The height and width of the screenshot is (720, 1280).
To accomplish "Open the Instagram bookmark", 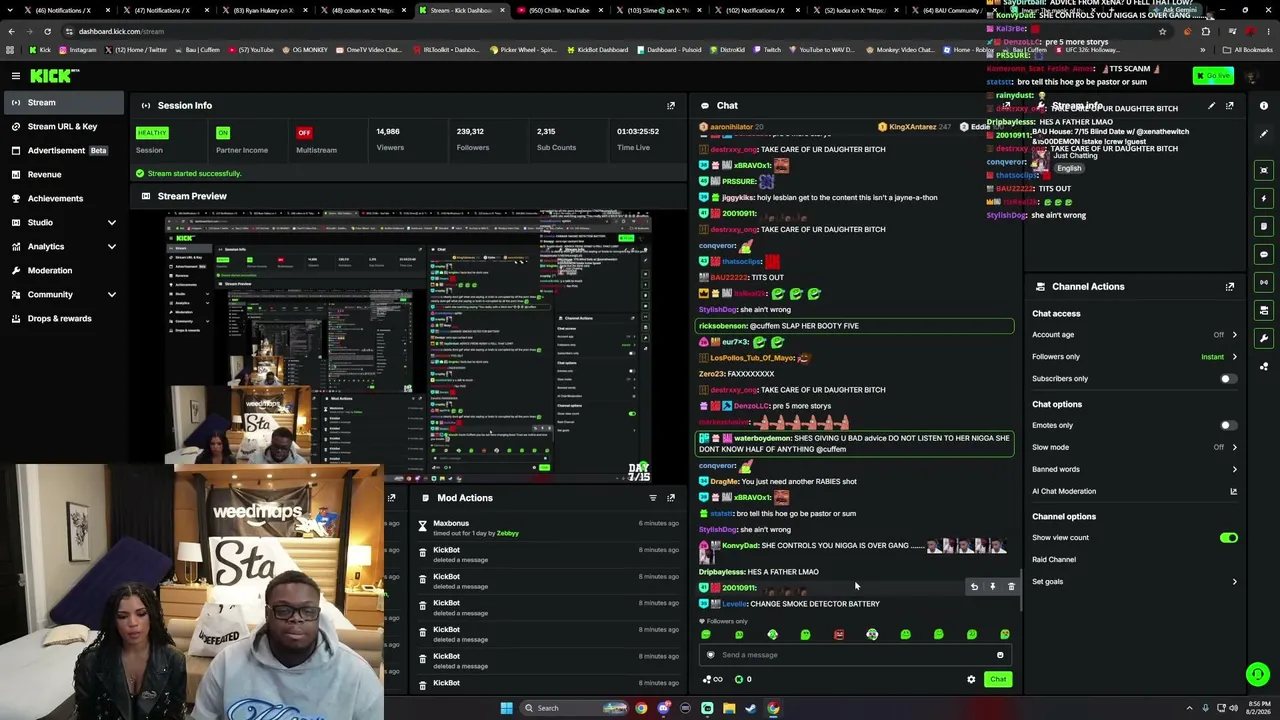I will point(78,50).
